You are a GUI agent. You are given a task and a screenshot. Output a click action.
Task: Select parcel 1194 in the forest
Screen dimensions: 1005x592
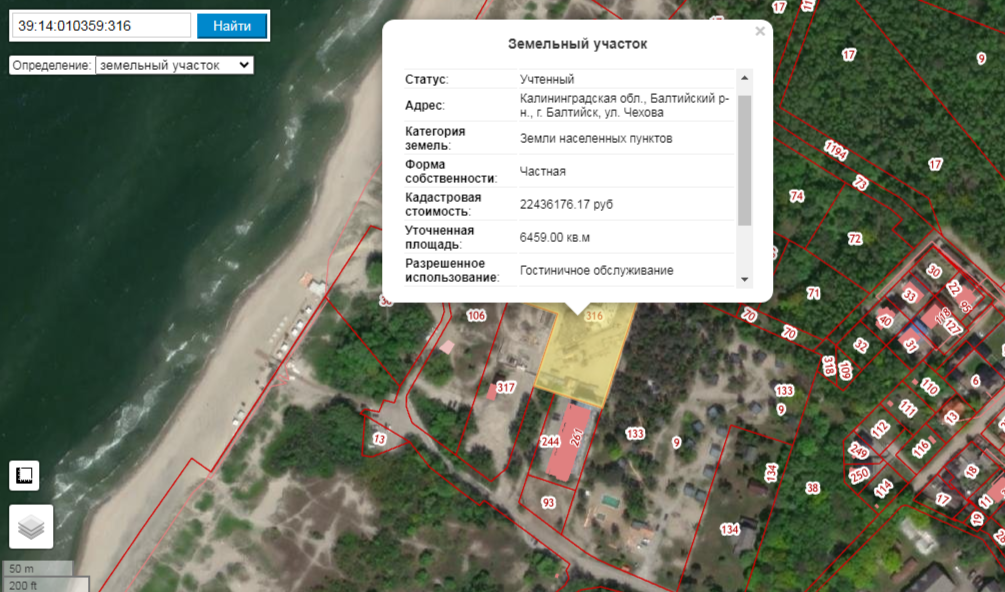[x=835, y=152]
